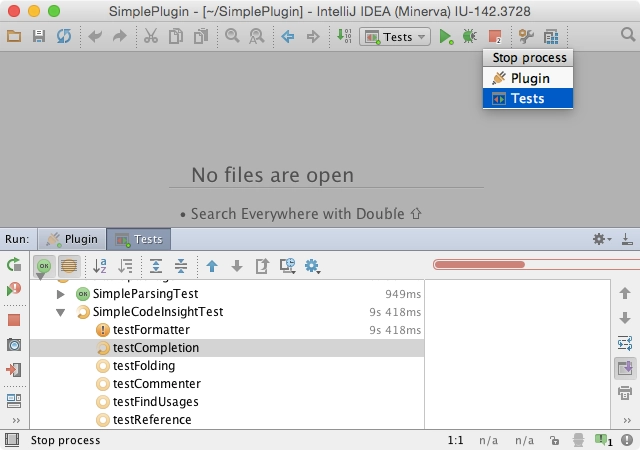Click the Exit icon in Run sidebar

(x=14, y=370)
